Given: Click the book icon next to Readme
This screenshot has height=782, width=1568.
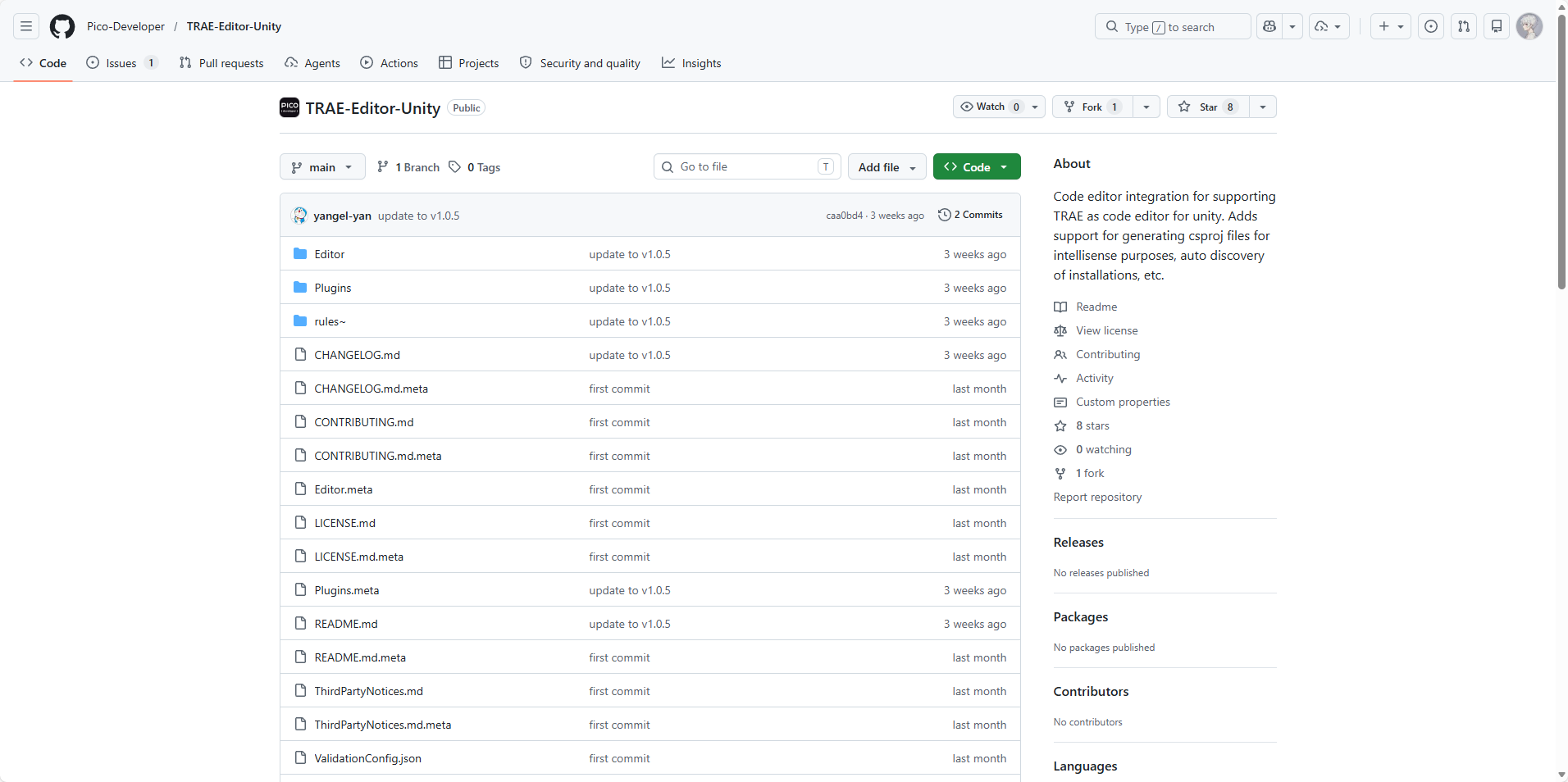Looking at the screenshot, I should [1060, 307].
